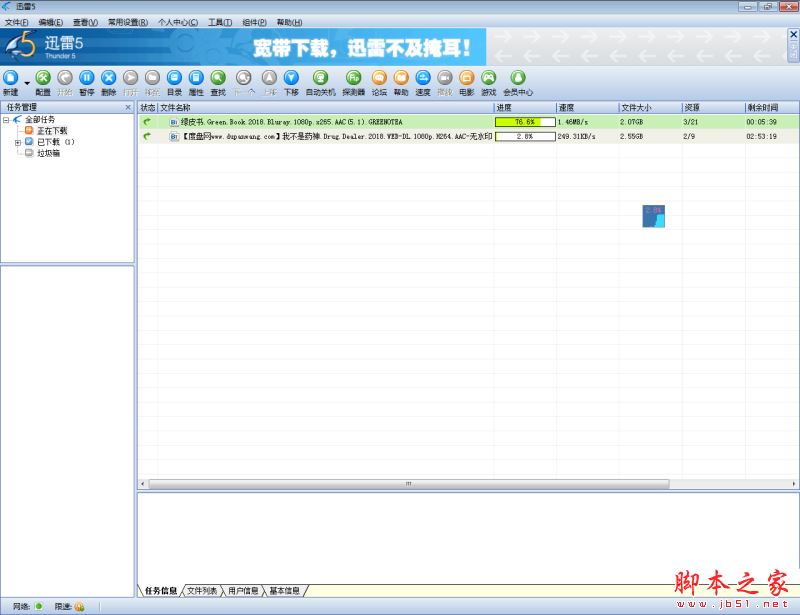The image size is (800, 615).
Task: Open the 编辑(E) menu
Action: pos(51,22)
